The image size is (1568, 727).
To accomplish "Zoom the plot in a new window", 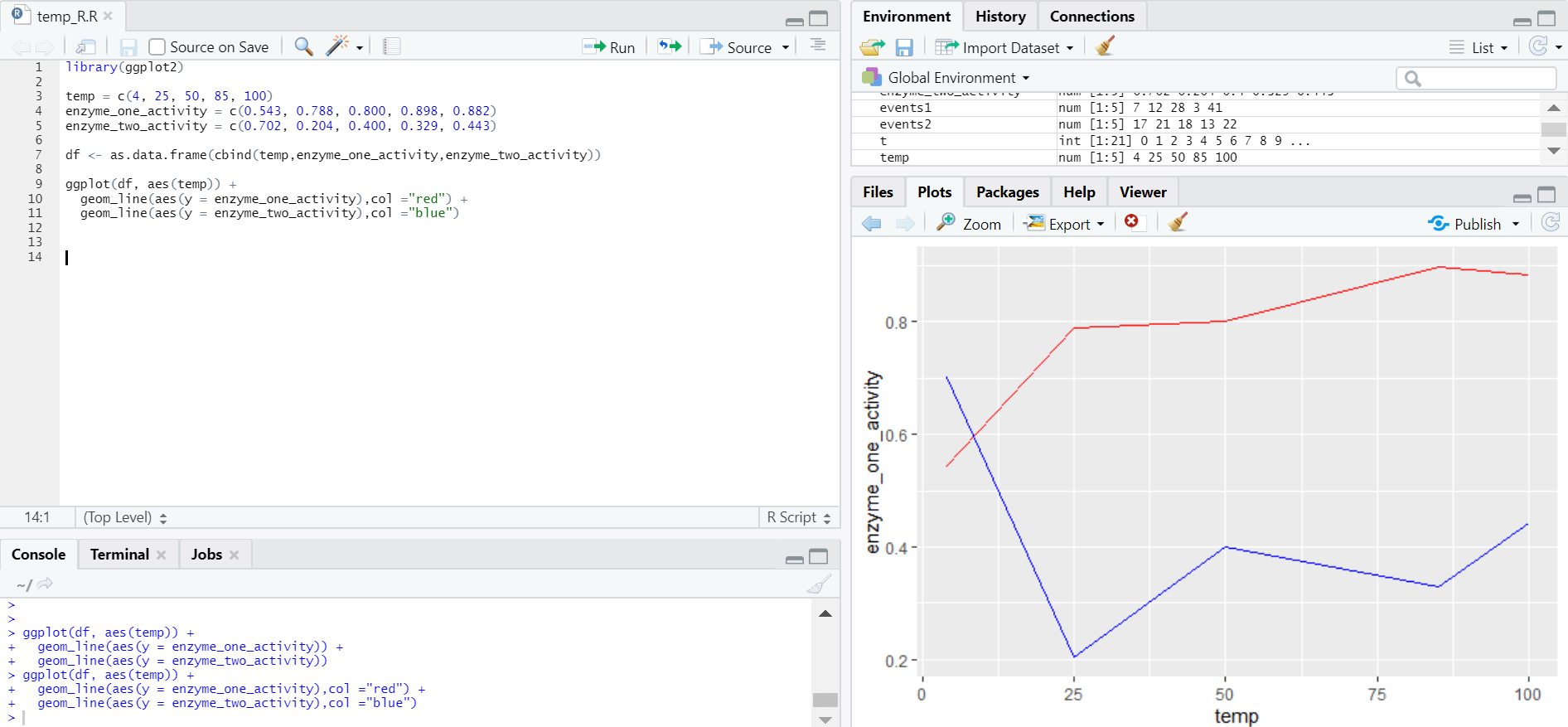I will [969, 224].
